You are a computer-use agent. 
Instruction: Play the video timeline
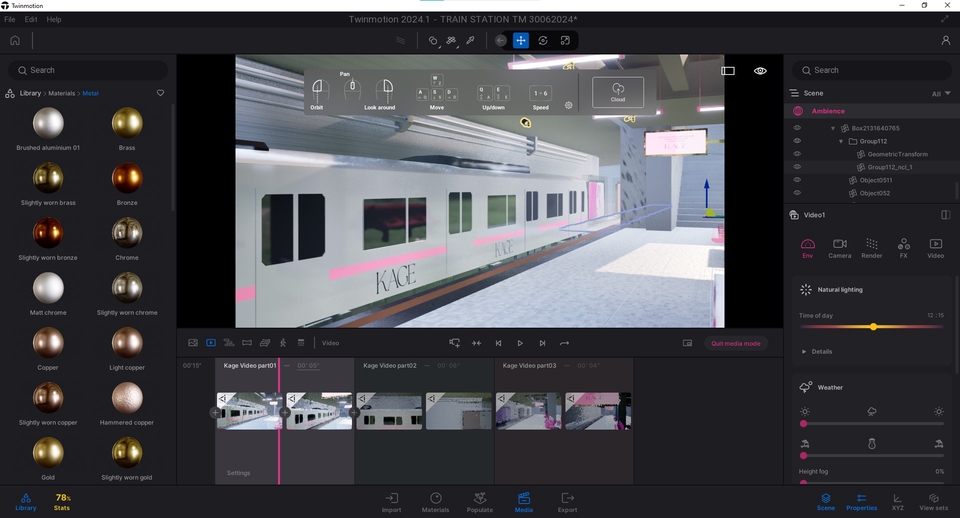click(520, 343)
